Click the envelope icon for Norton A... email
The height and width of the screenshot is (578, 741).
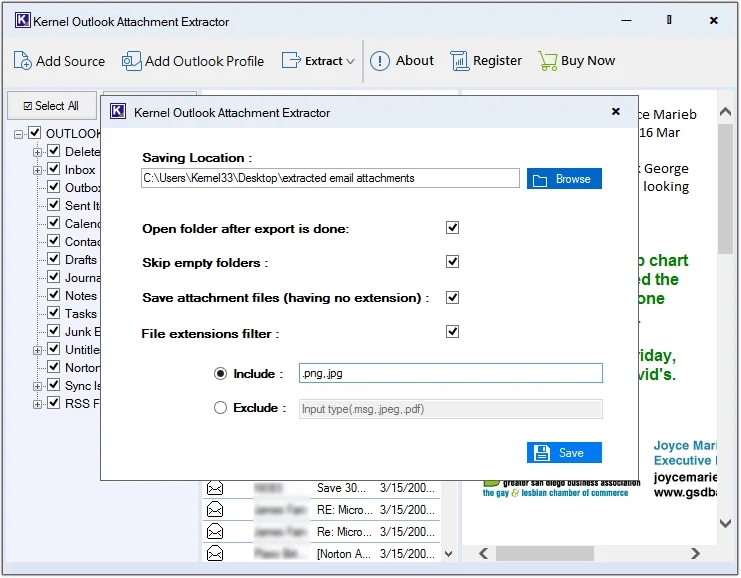click(215, 553)
